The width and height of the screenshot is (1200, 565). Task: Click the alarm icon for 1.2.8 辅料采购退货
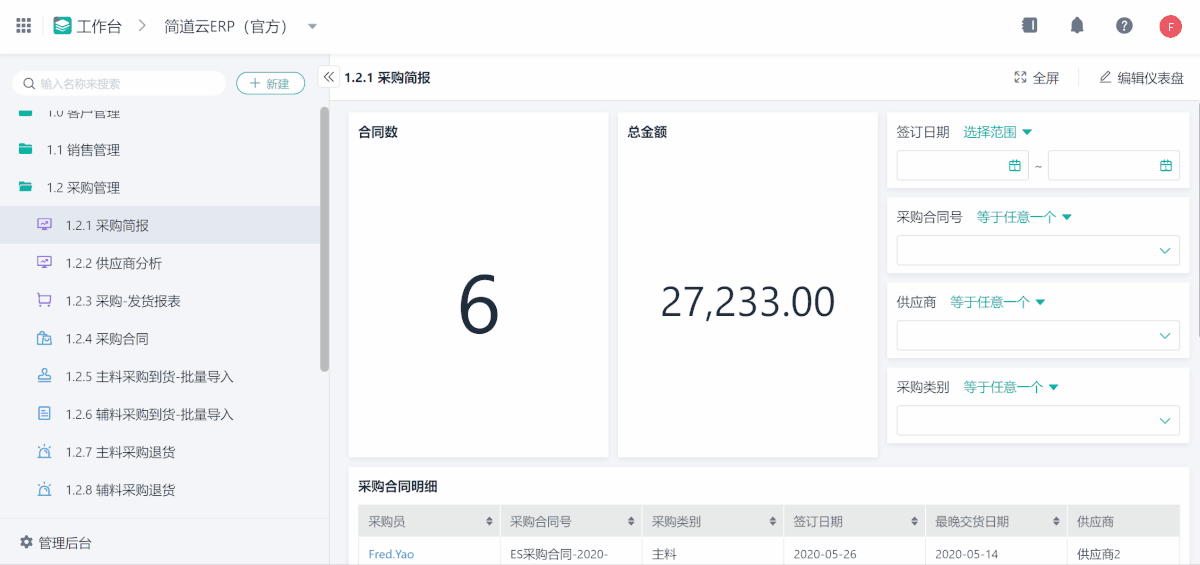coord(44,490)
